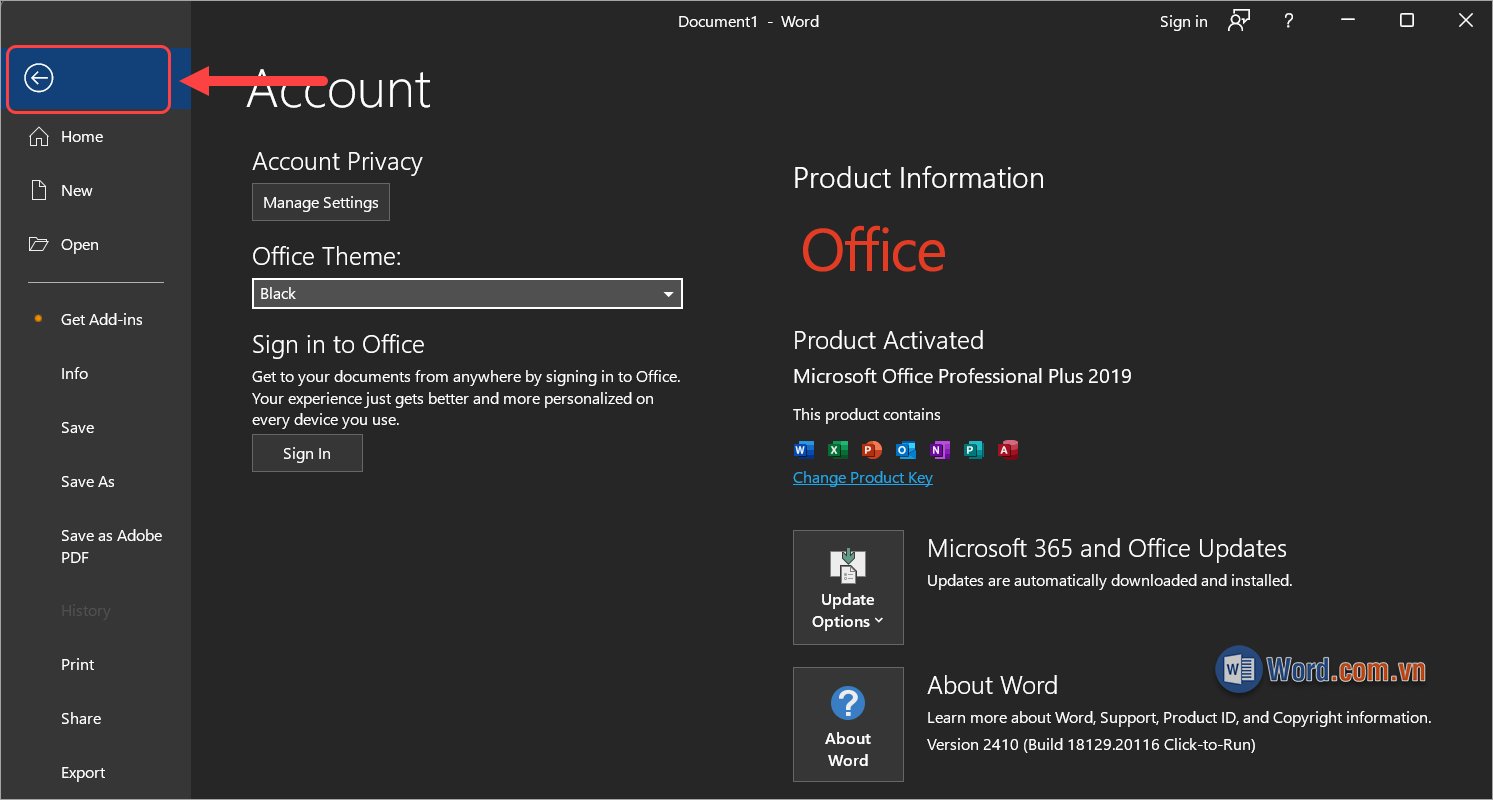Image resolution: width=1493 pixels, height=800 pixels.
Task: Click the "About Word" heading text
Action: click(993, 686)
